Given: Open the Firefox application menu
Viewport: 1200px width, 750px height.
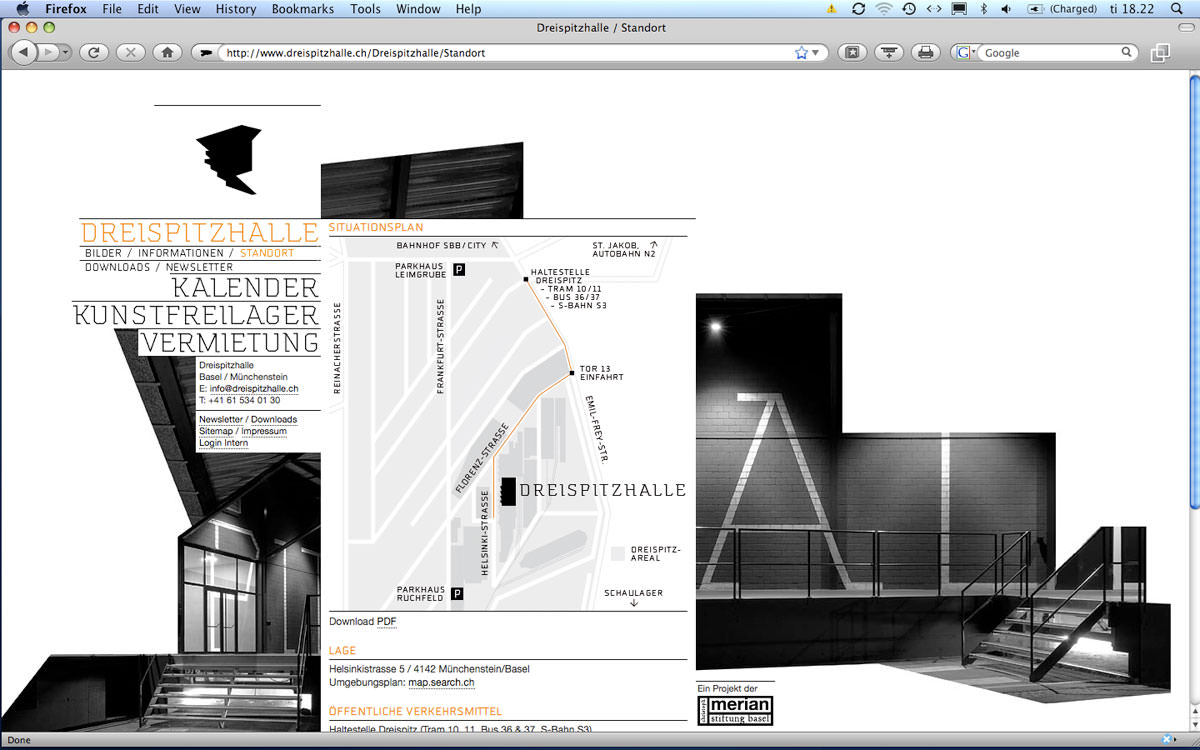Looking at the screenshot, I should 66,9.
